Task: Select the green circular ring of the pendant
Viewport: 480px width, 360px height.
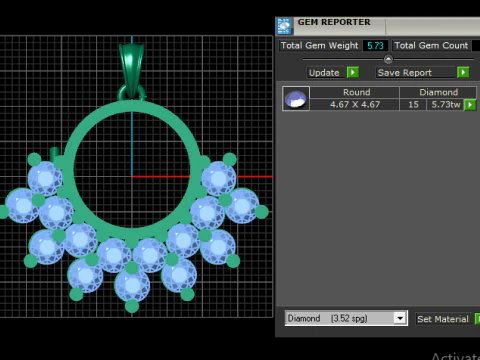Action: [131, 107]
